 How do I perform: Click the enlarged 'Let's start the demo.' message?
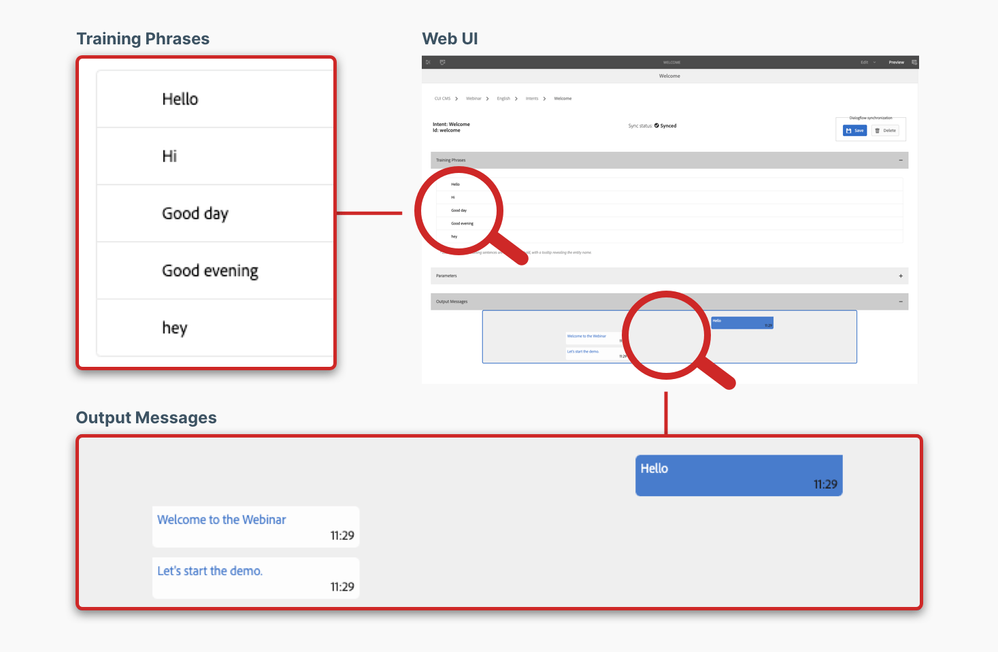tap(255, 577)
